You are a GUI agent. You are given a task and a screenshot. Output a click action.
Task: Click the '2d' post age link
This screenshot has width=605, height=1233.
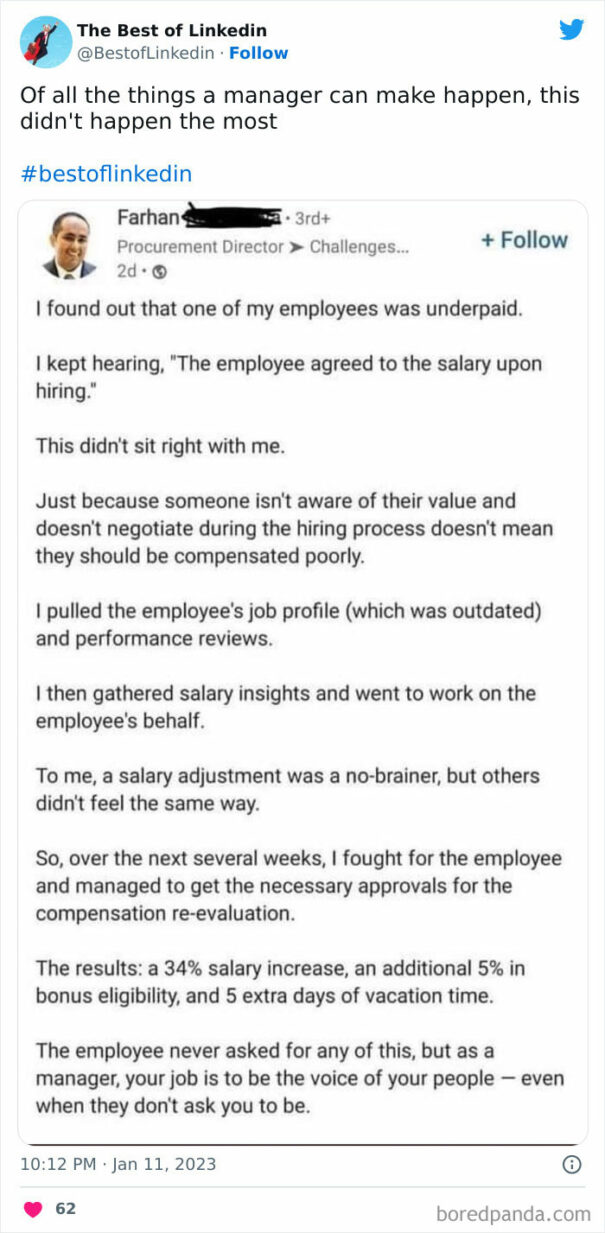click(125, 272)
